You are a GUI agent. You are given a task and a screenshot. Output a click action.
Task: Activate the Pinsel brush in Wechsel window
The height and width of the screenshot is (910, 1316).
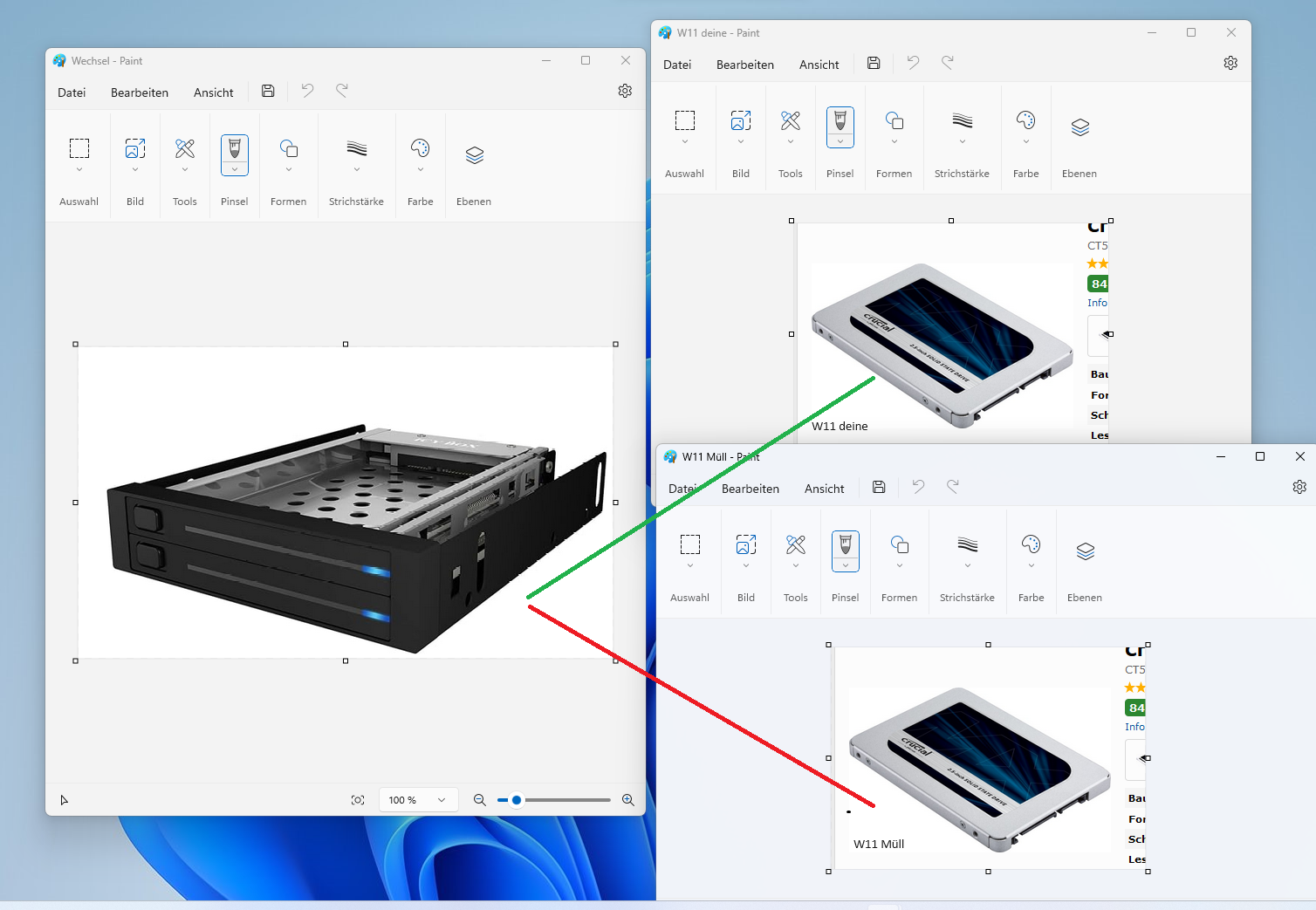point(235,148)
